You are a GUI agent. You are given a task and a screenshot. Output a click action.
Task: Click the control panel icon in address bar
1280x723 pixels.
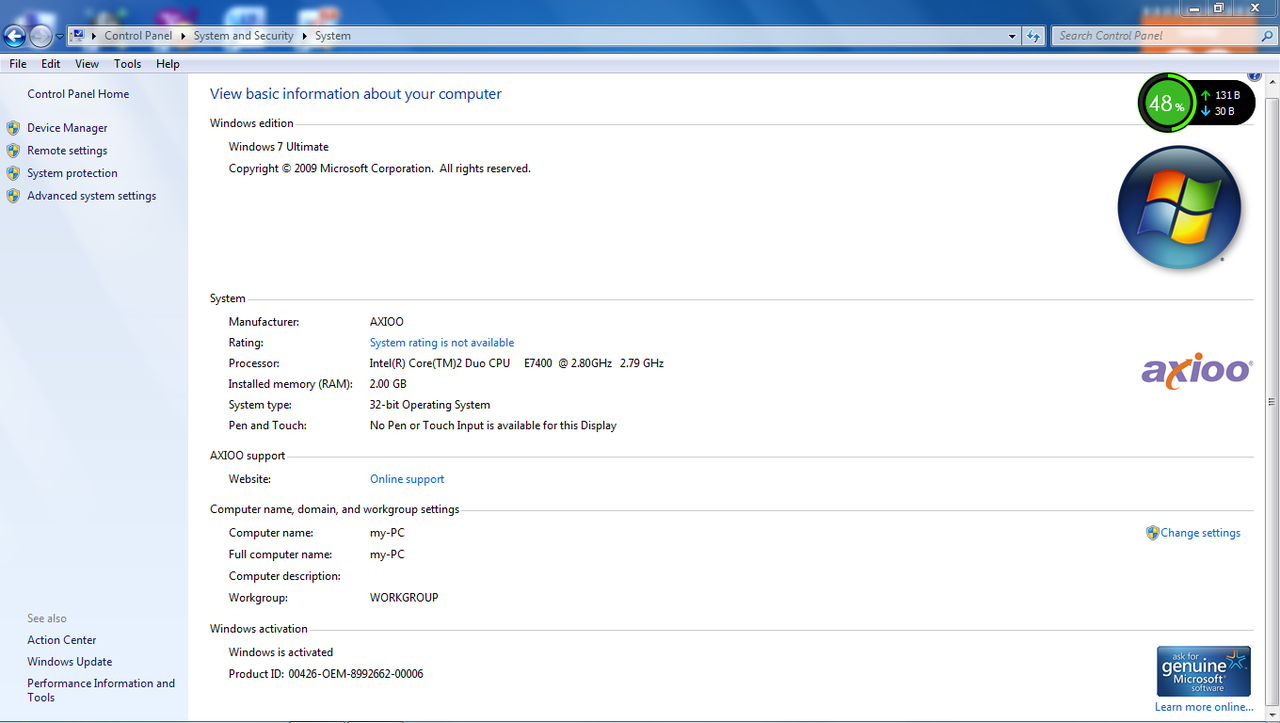77,36
